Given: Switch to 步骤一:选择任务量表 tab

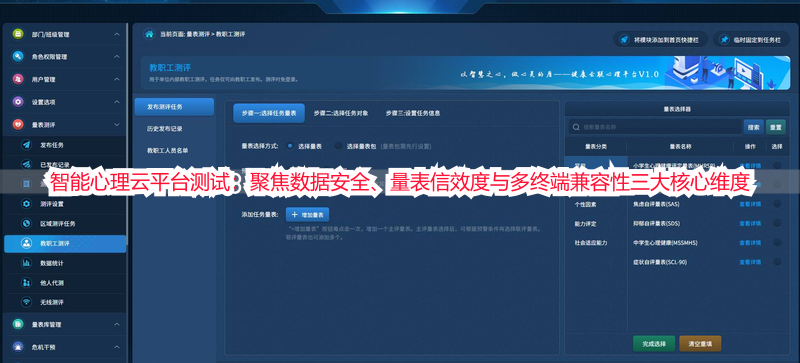Looking at the screenshot, I should (x=269, y=113).
